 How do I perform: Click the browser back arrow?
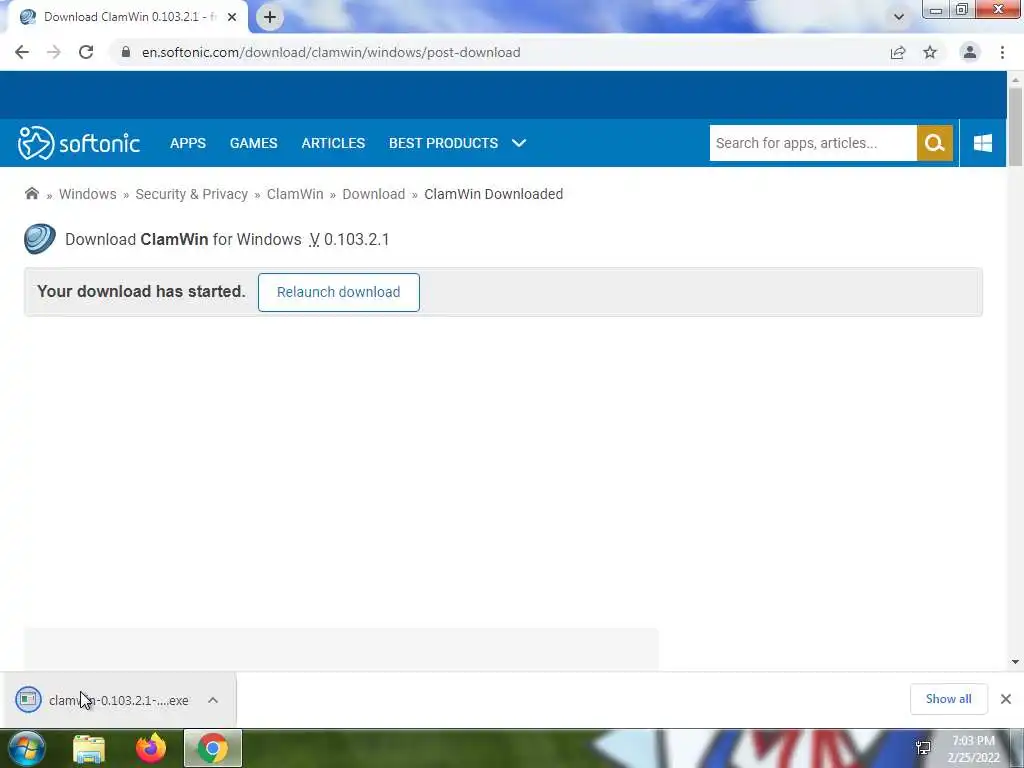[22, 52]
